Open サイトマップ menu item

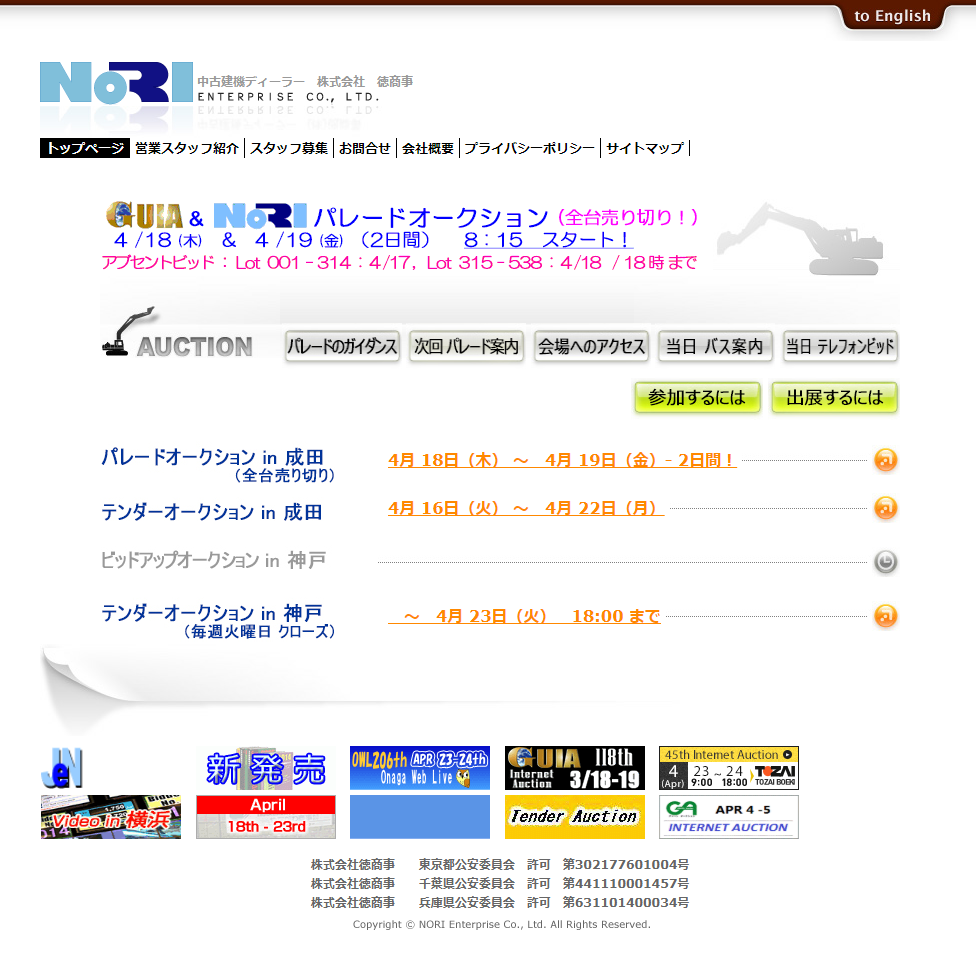coord(644,148)
